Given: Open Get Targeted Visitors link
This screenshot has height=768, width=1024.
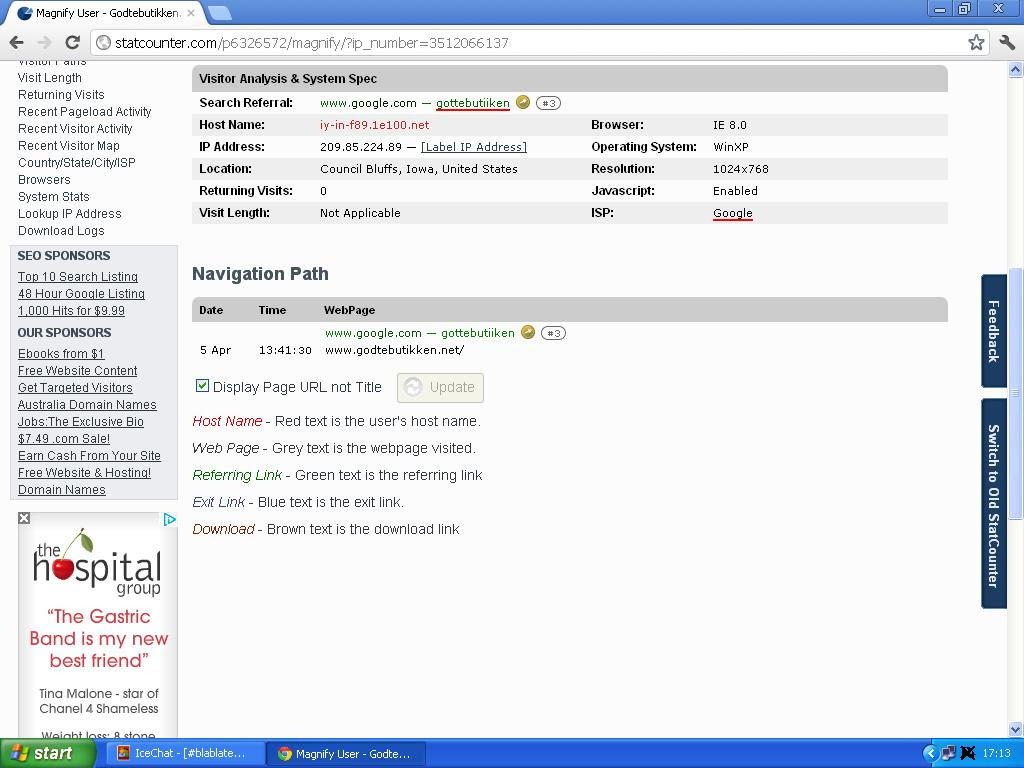Looking at the screenshot, I should (x=75, y=388).
